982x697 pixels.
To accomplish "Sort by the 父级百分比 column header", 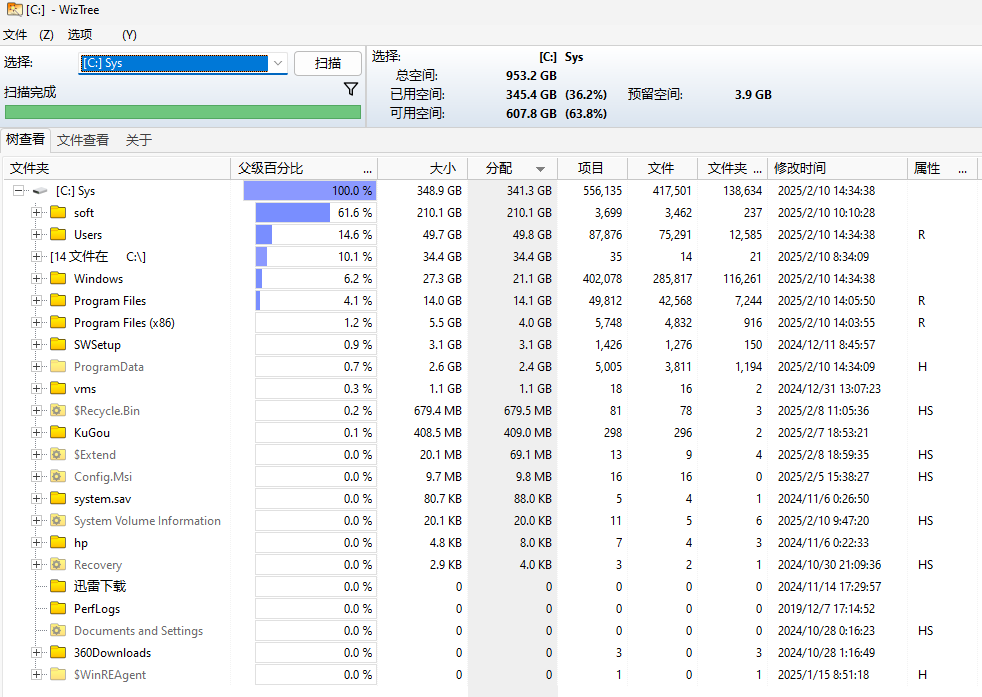I will tap(304, 168).
